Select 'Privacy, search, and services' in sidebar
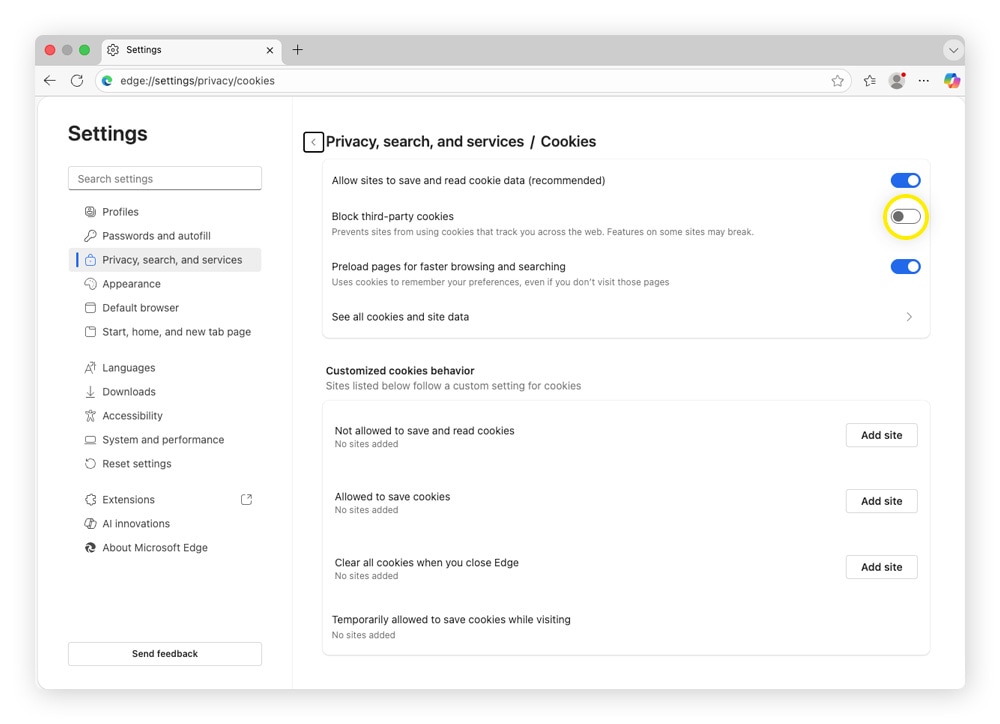 coord(170,259)
